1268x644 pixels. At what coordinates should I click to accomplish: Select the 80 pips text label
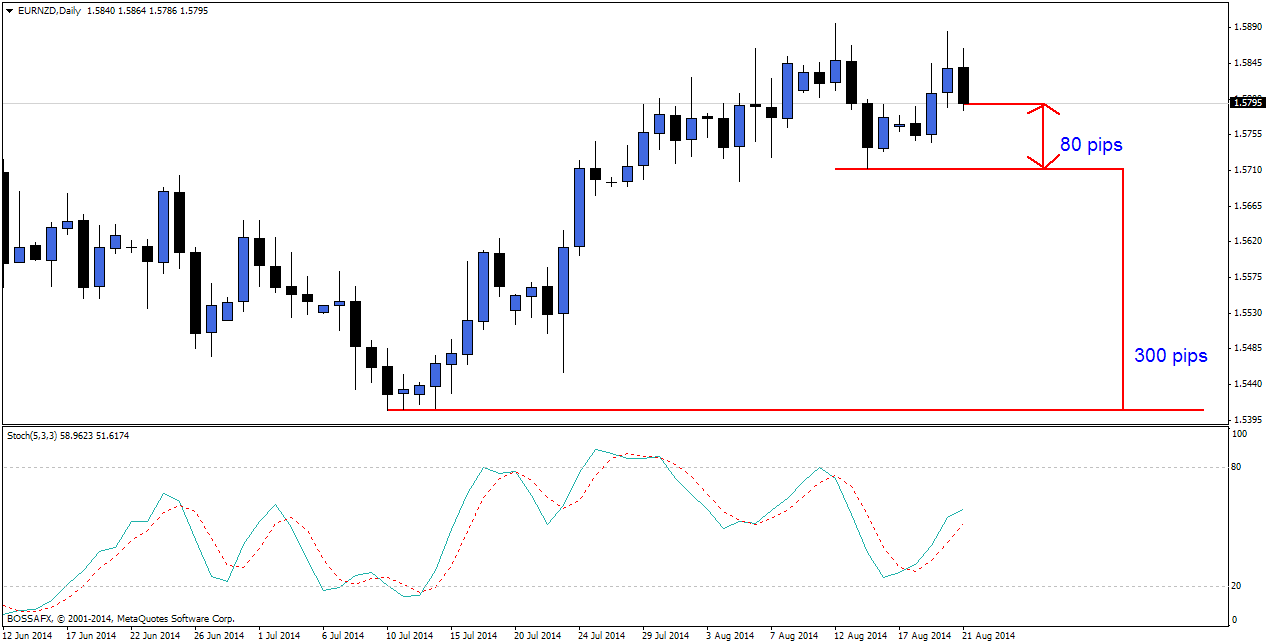[1091, 145]
